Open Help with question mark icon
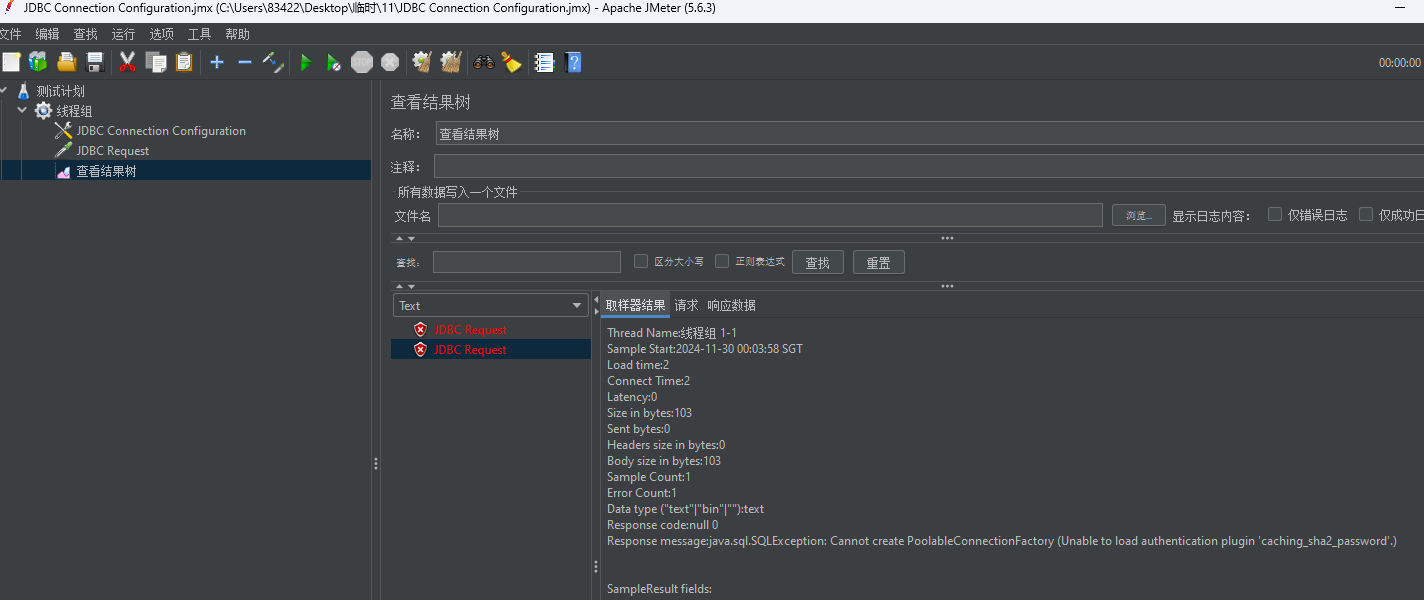1424x600 pixels. tap(573, 62)
